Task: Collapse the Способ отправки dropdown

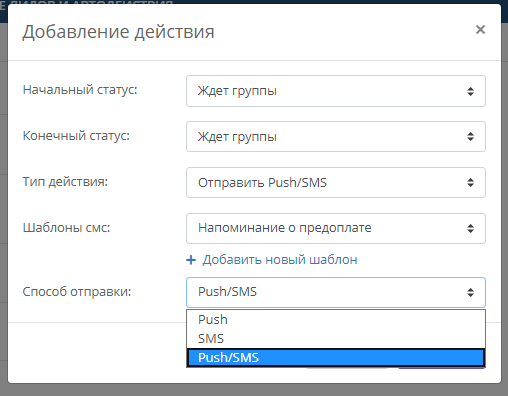Action: [x=336, y=292]
